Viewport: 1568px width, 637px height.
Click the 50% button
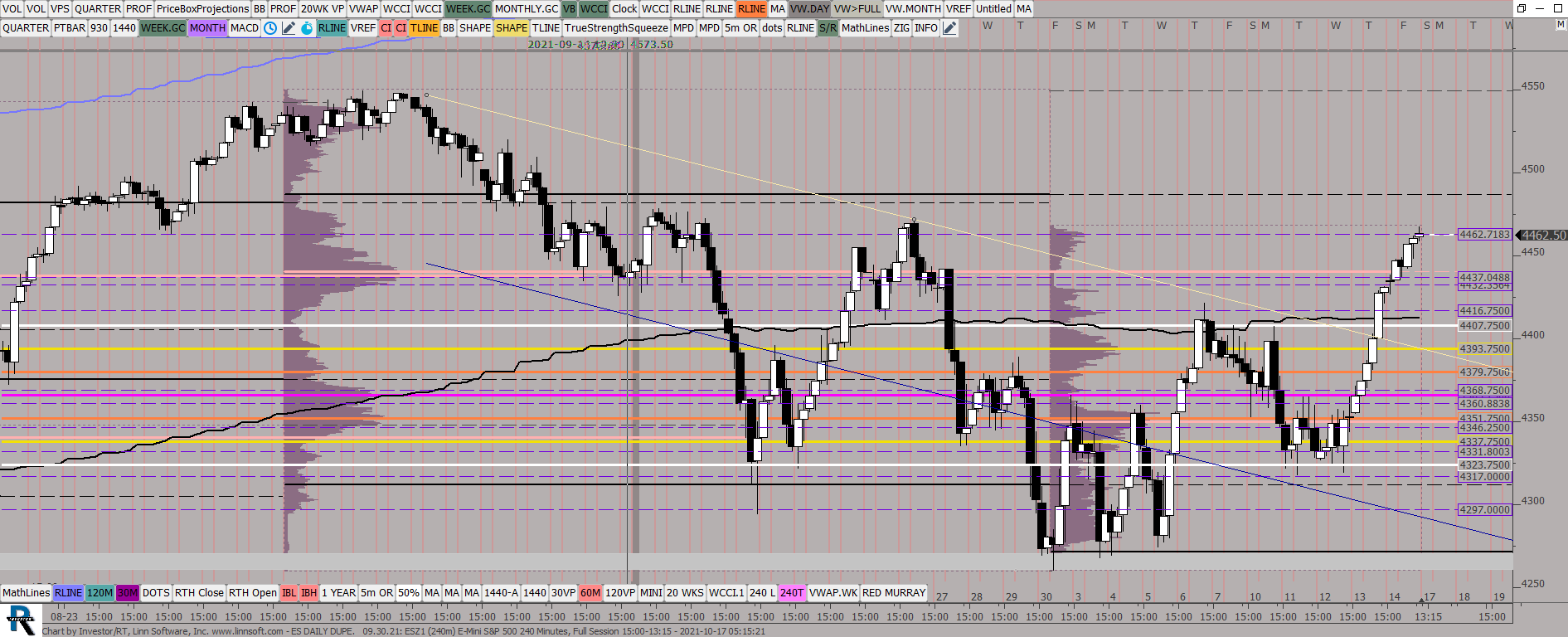click(x=409, y=593)
